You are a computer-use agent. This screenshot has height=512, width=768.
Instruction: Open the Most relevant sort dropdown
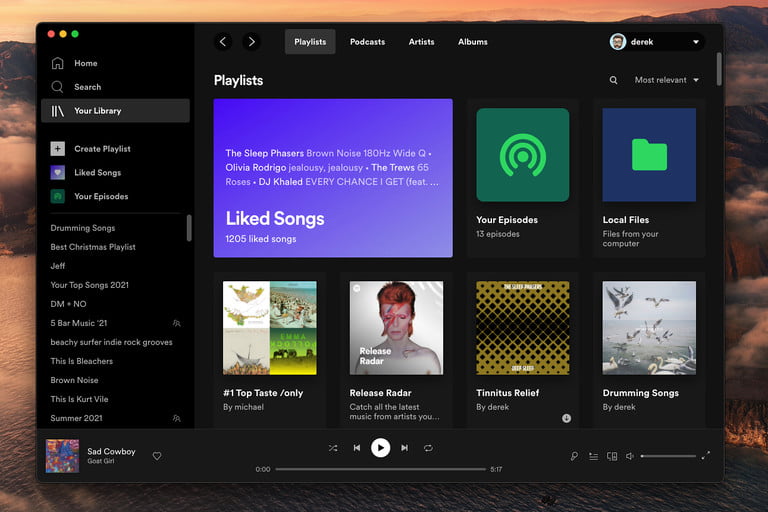tap(666, 80)
